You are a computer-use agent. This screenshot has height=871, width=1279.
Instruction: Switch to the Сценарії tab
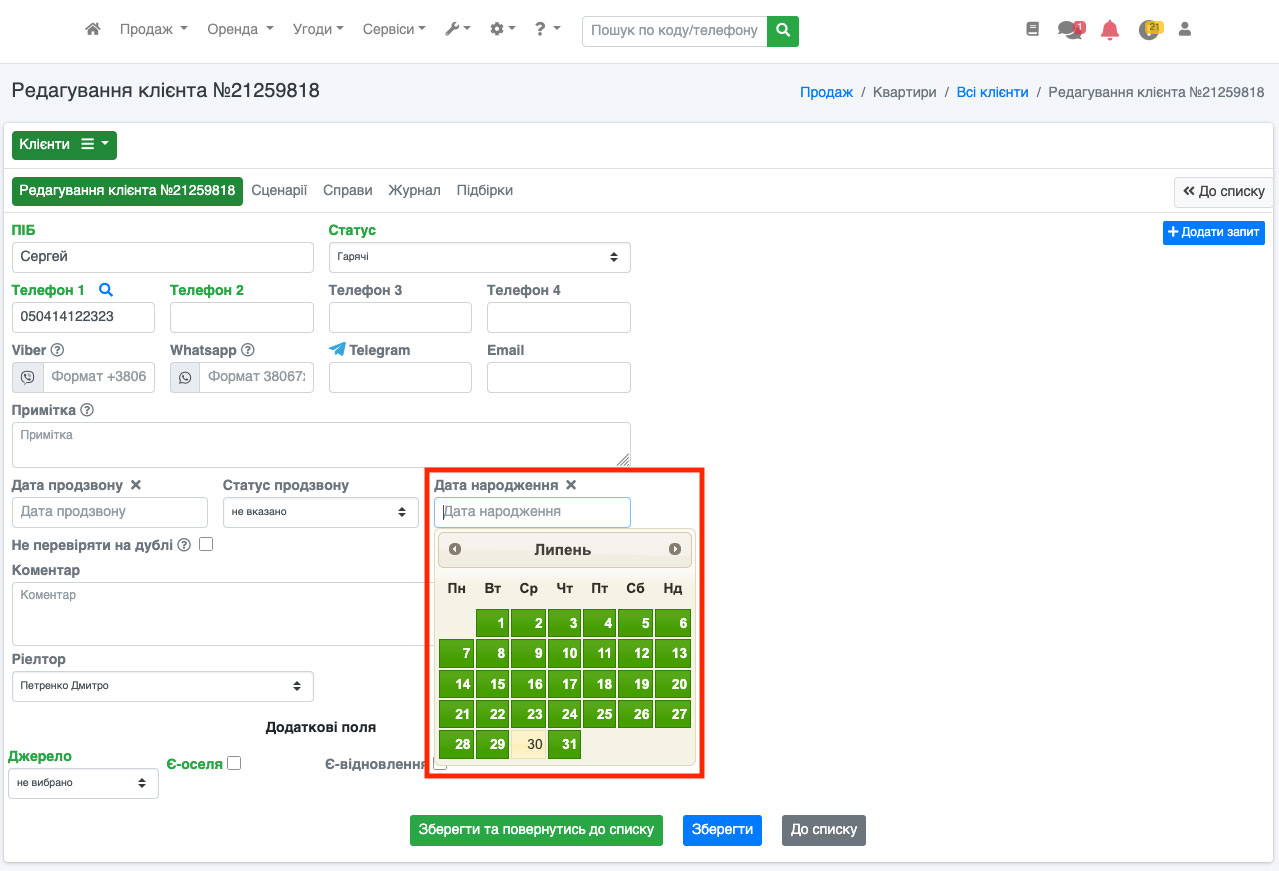click(x=279, y=190)
